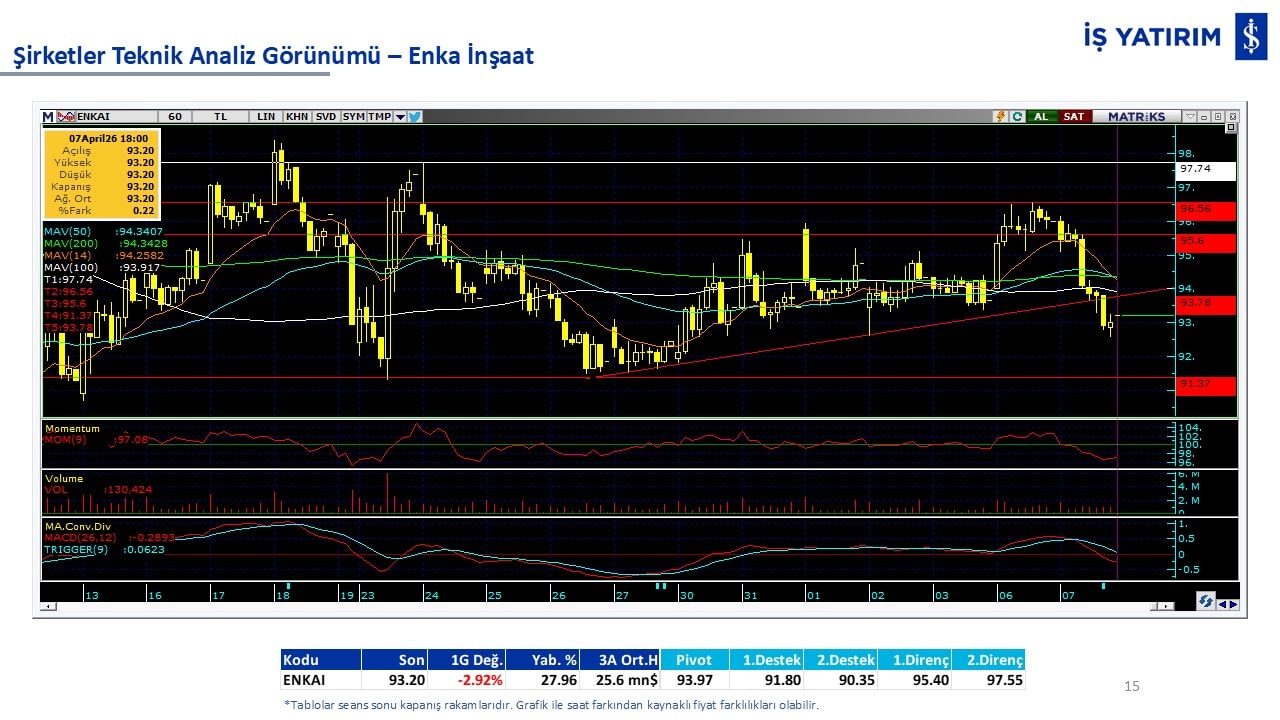Screen dimensions: 1280x720
Task: Open the SYM toolbar item
Action: tap(353, 116)
